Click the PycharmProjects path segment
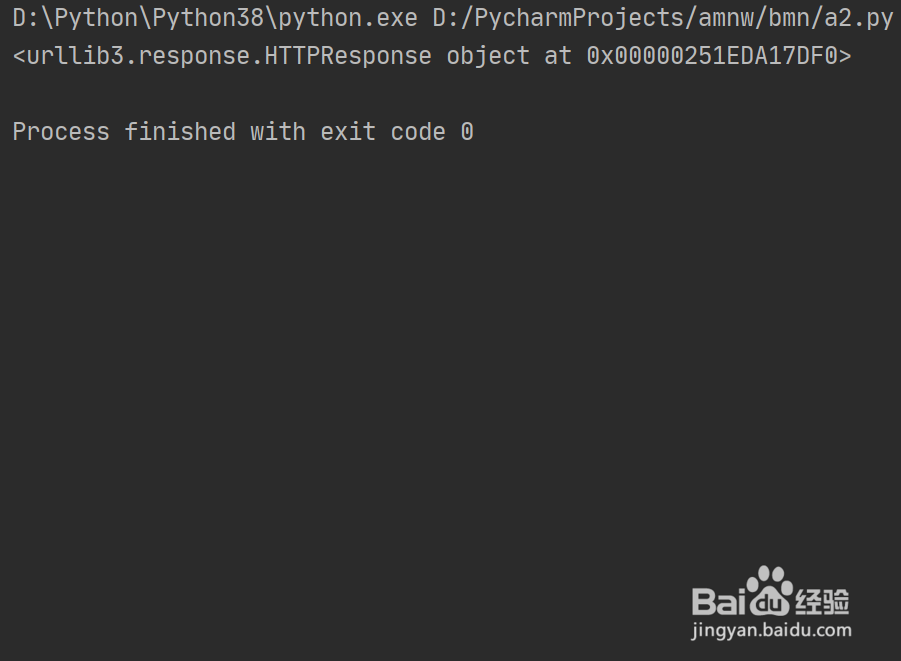The width and height of the screenshot is (901, 661). click(x=579, y=18)
